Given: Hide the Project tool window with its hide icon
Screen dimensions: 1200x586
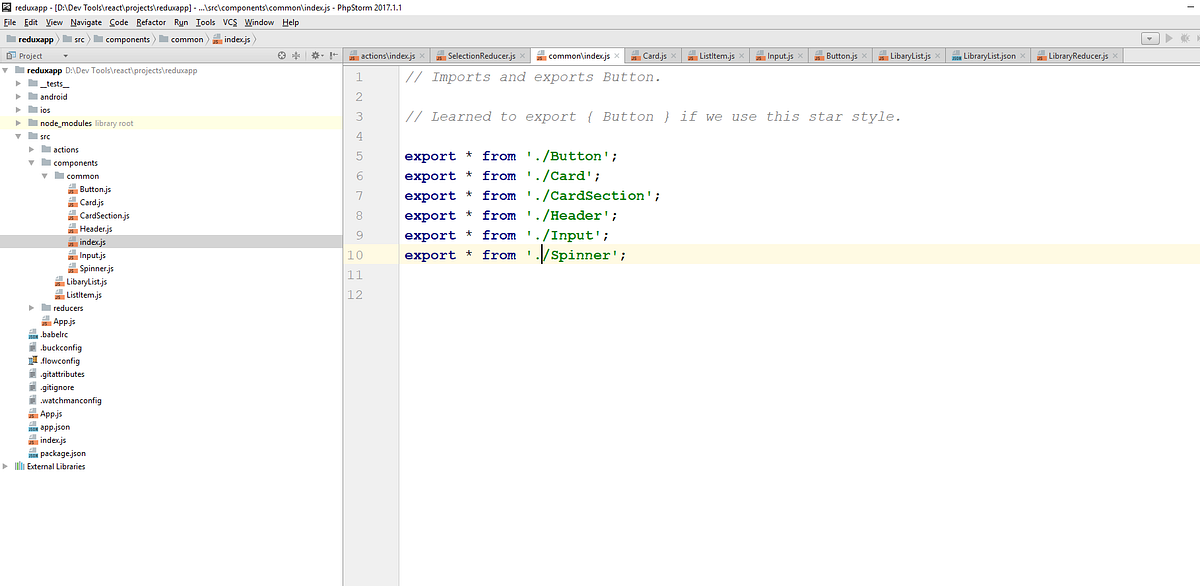Looking at the screenshot, I should tap(333, 55).
